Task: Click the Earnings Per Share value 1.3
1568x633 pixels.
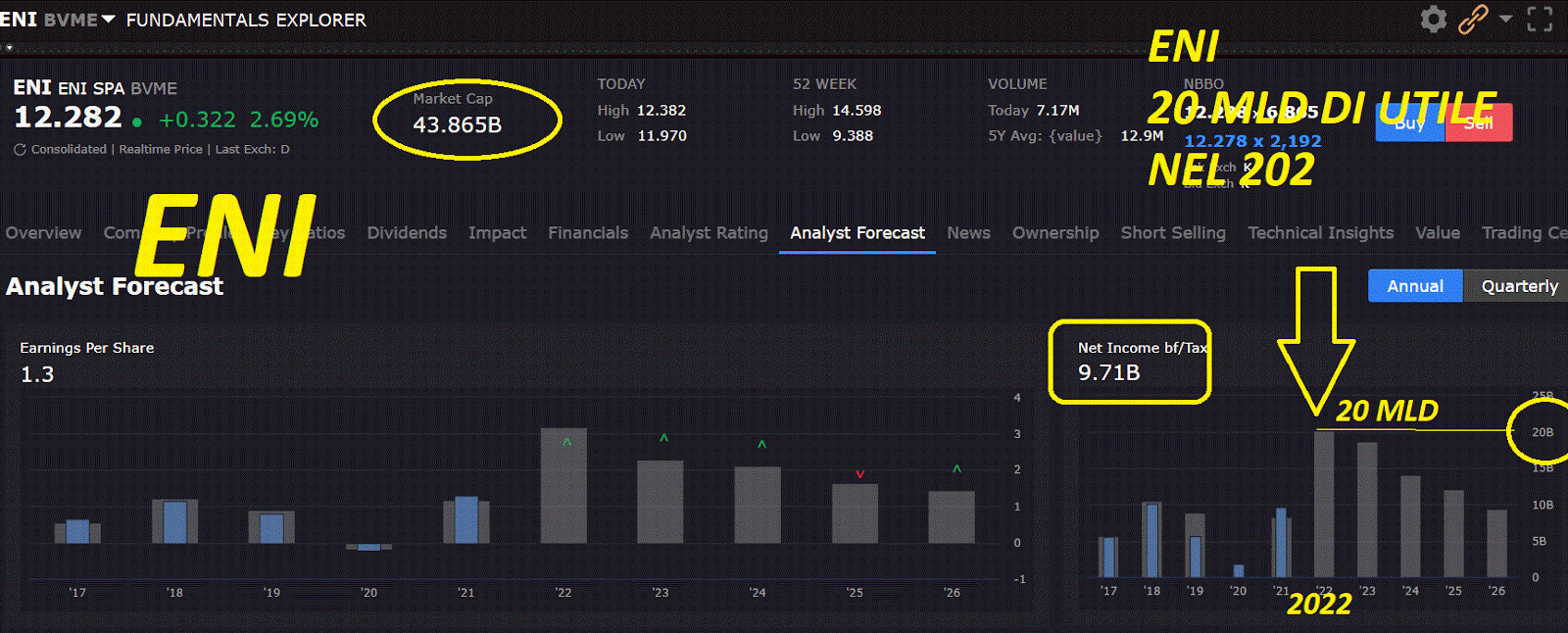Action: 37,374
